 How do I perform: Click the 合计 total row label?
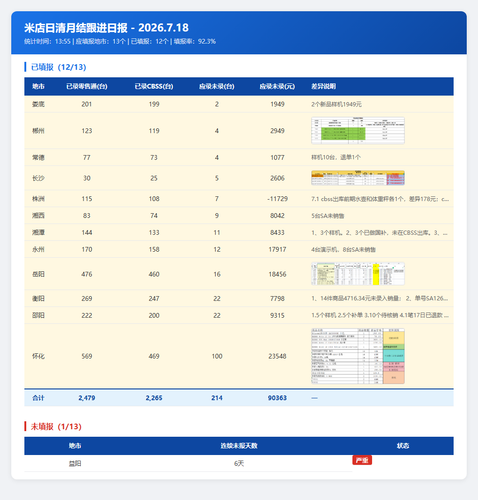[x=38, y=398]
